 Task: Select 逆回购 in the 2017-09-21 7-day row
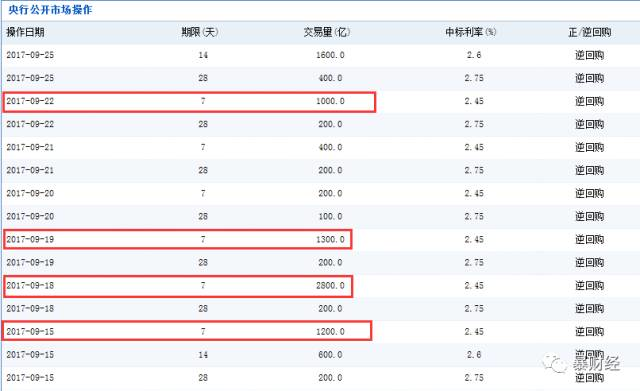click(x=589, y=147)
